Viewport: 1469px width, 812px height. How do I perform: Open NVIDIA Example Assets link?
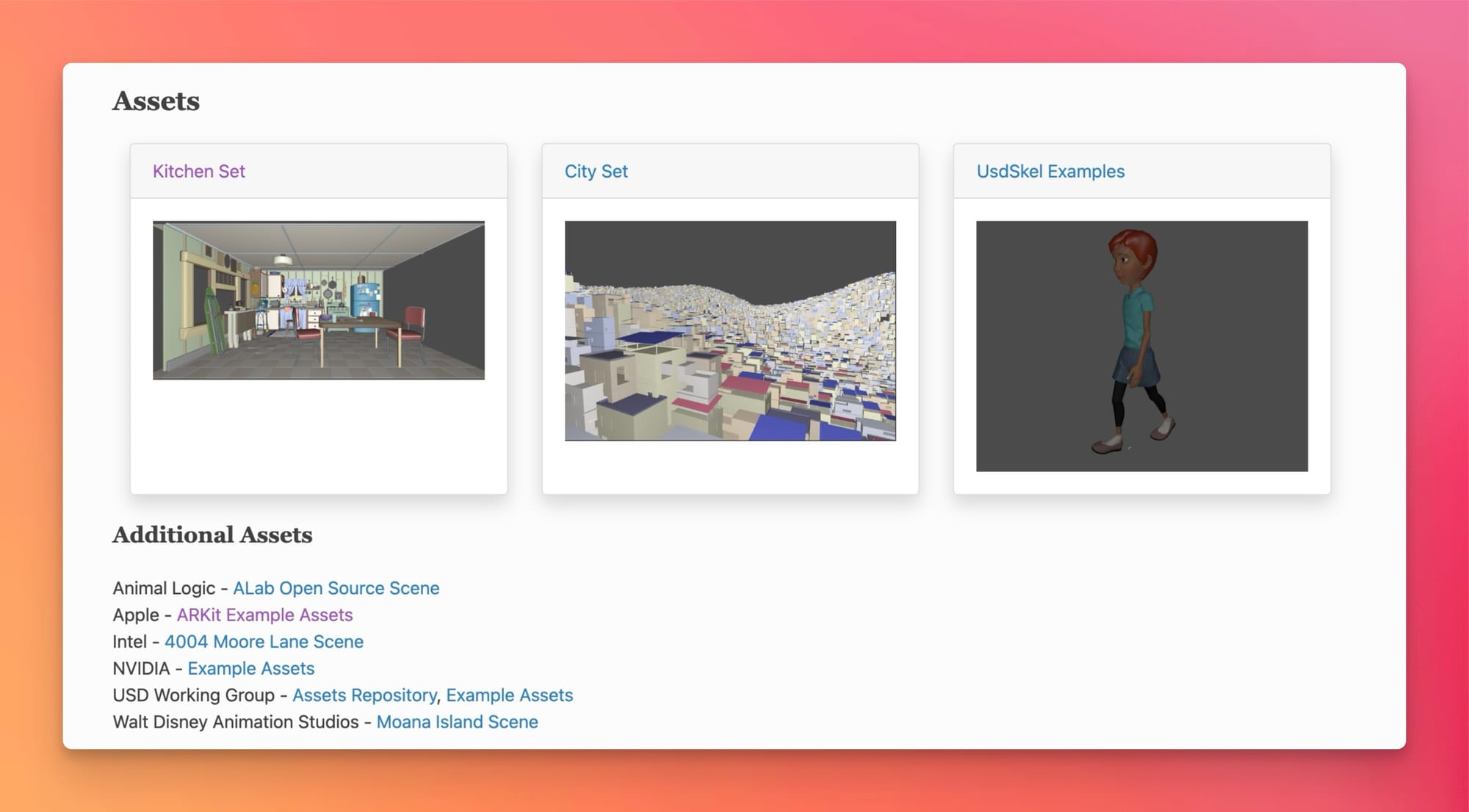click(250, 668)
